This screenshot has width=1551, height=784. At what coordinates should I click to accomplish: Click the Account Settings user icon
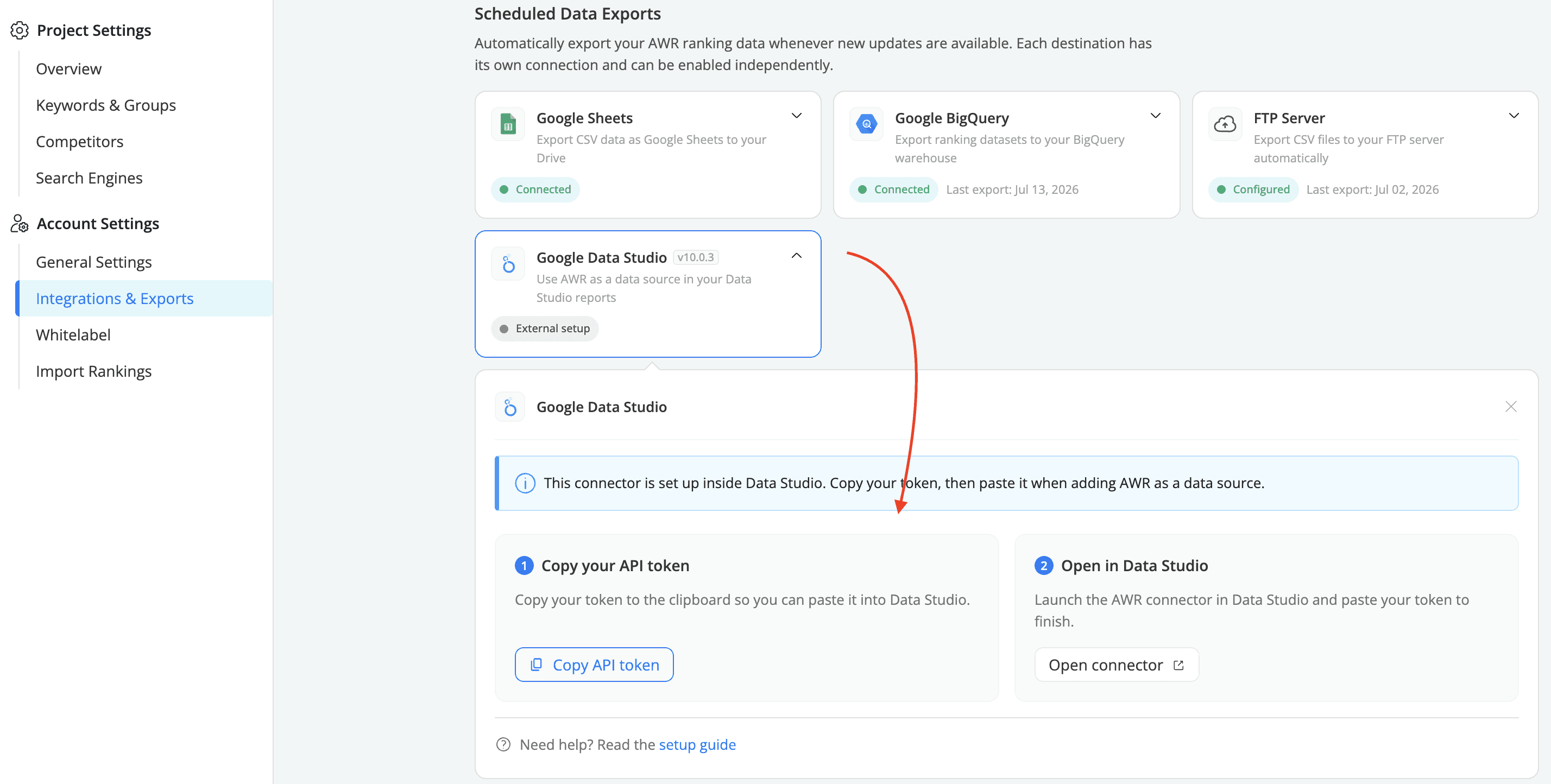pyautogui.click(x=19, y=223)
